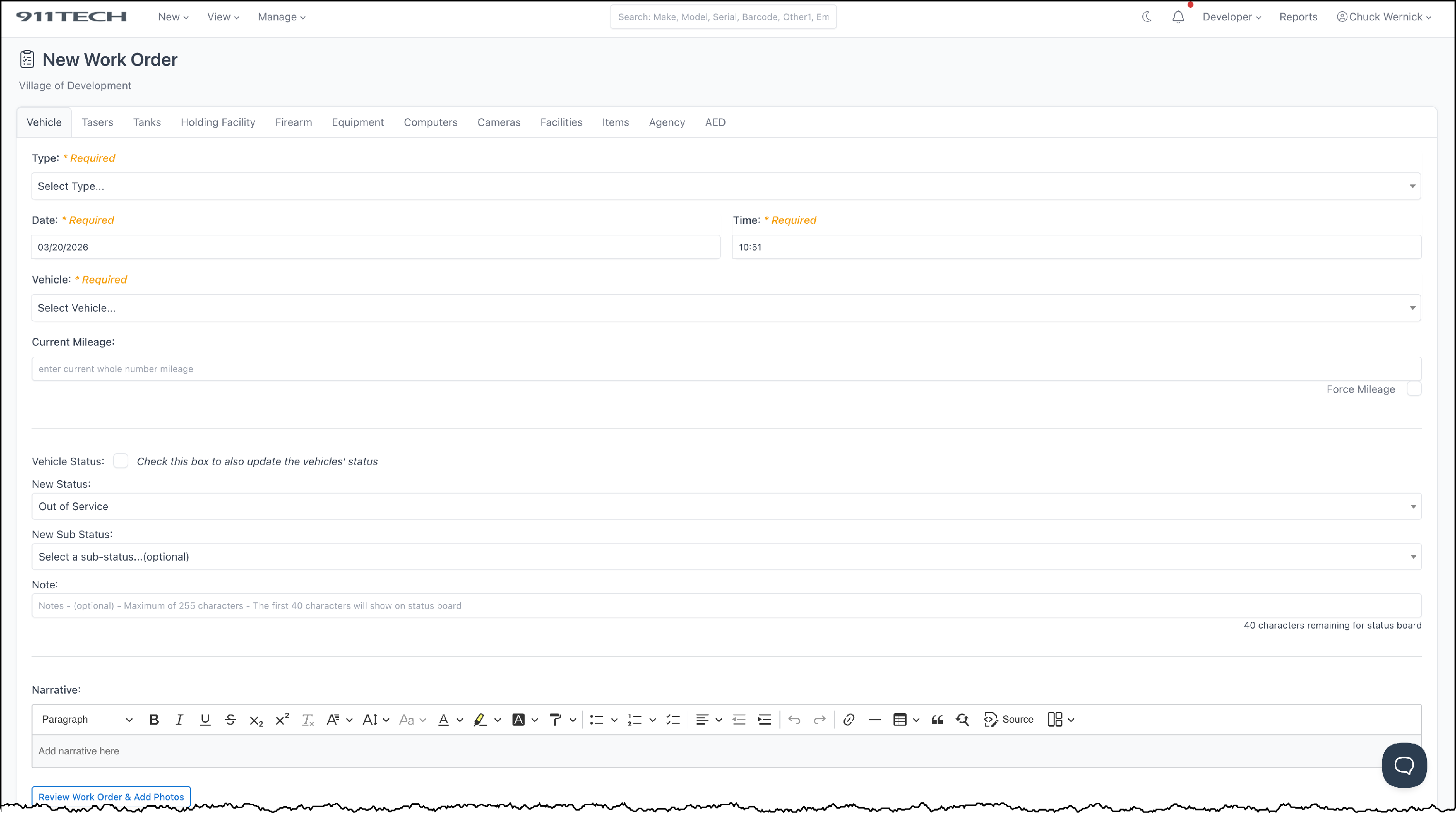Click the notifications bell icon
The height and width of the screenshot is (813, 1456).
tap(1178, 17)
